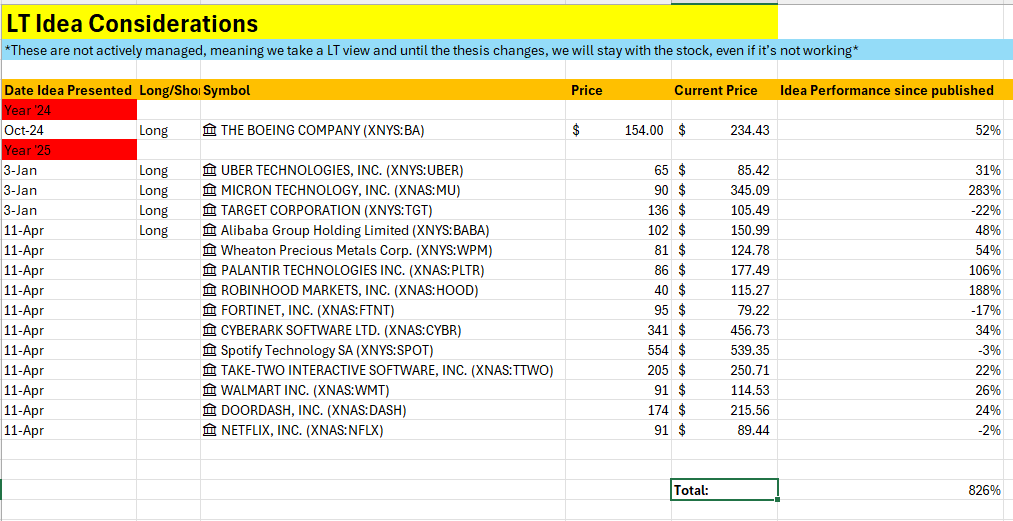Click the stock icon beside TARGET CORPORATION

210,211
